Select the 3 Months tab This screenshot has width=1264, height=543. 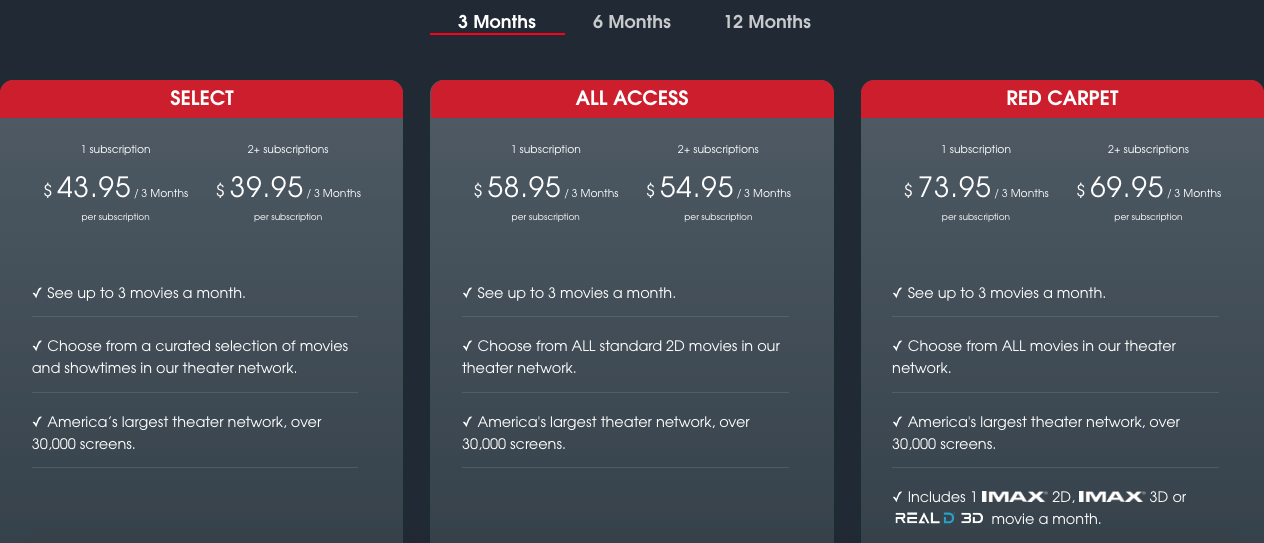tap(497, 22)
